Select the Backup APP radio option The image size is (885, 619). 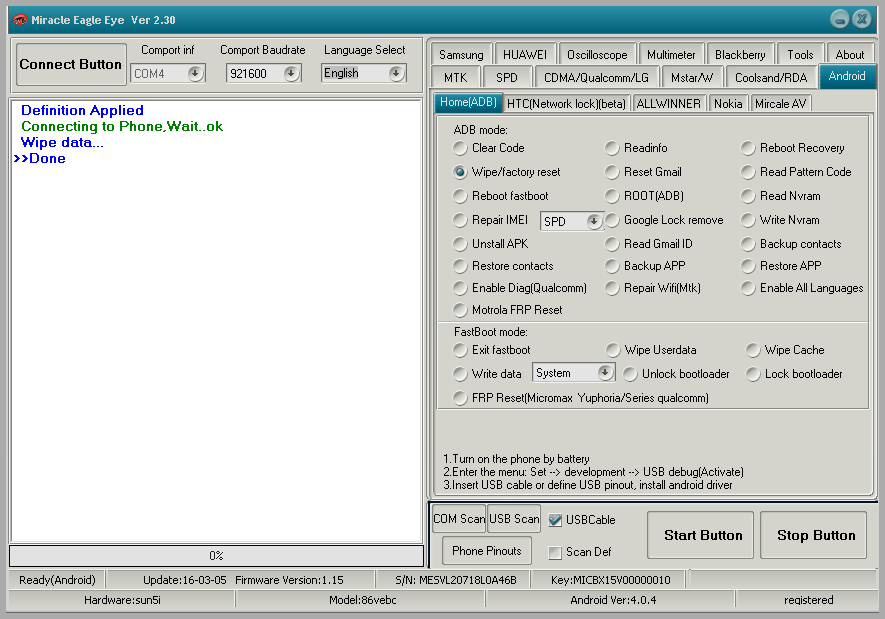(645, 266)
